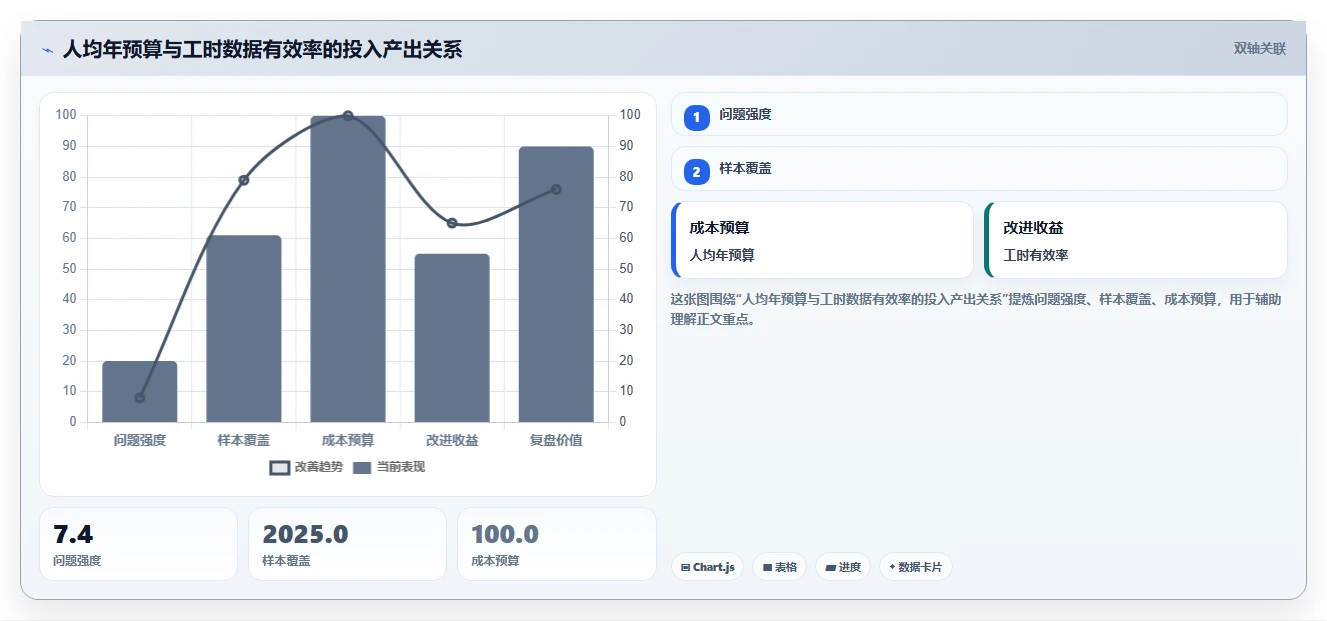Click the 改进收益 x-axis label
This screenshot has width=1327, height=621.
click(452, 440)
